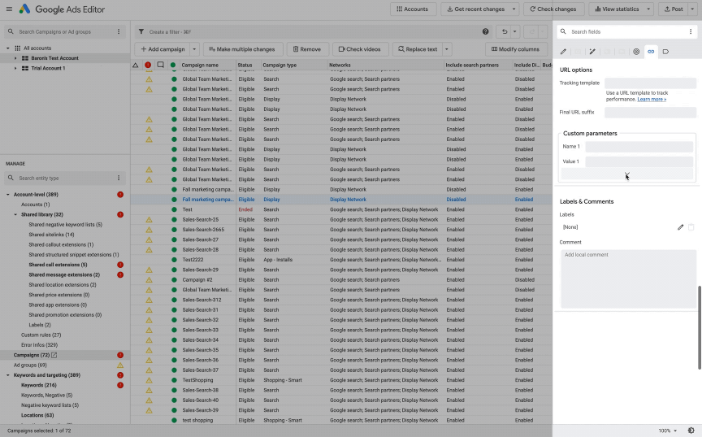
Task: Open the undo history dropdown arrow
Action: [515, 32]
